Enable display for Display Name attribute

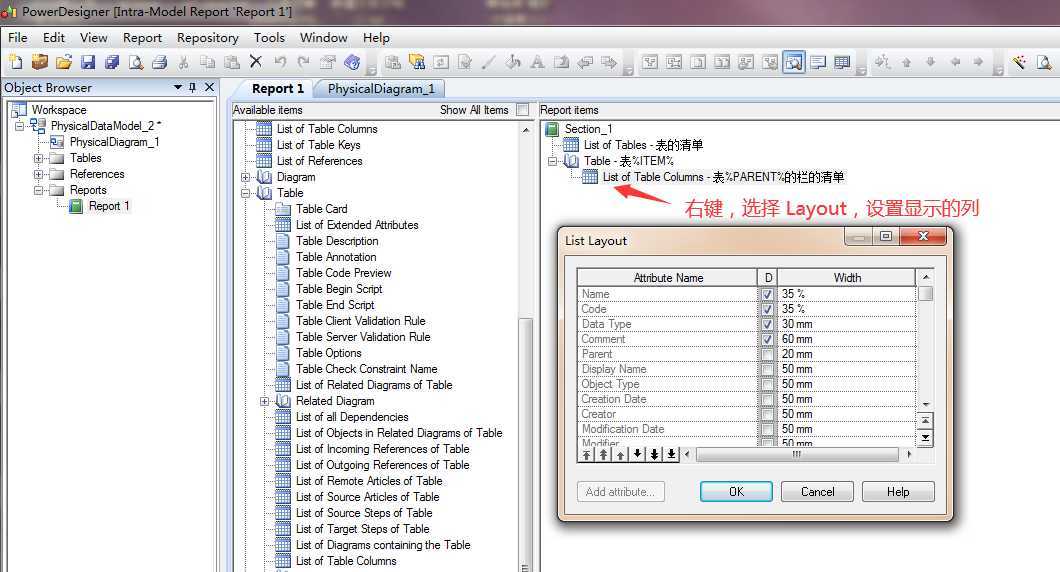[x=767, y=369]
